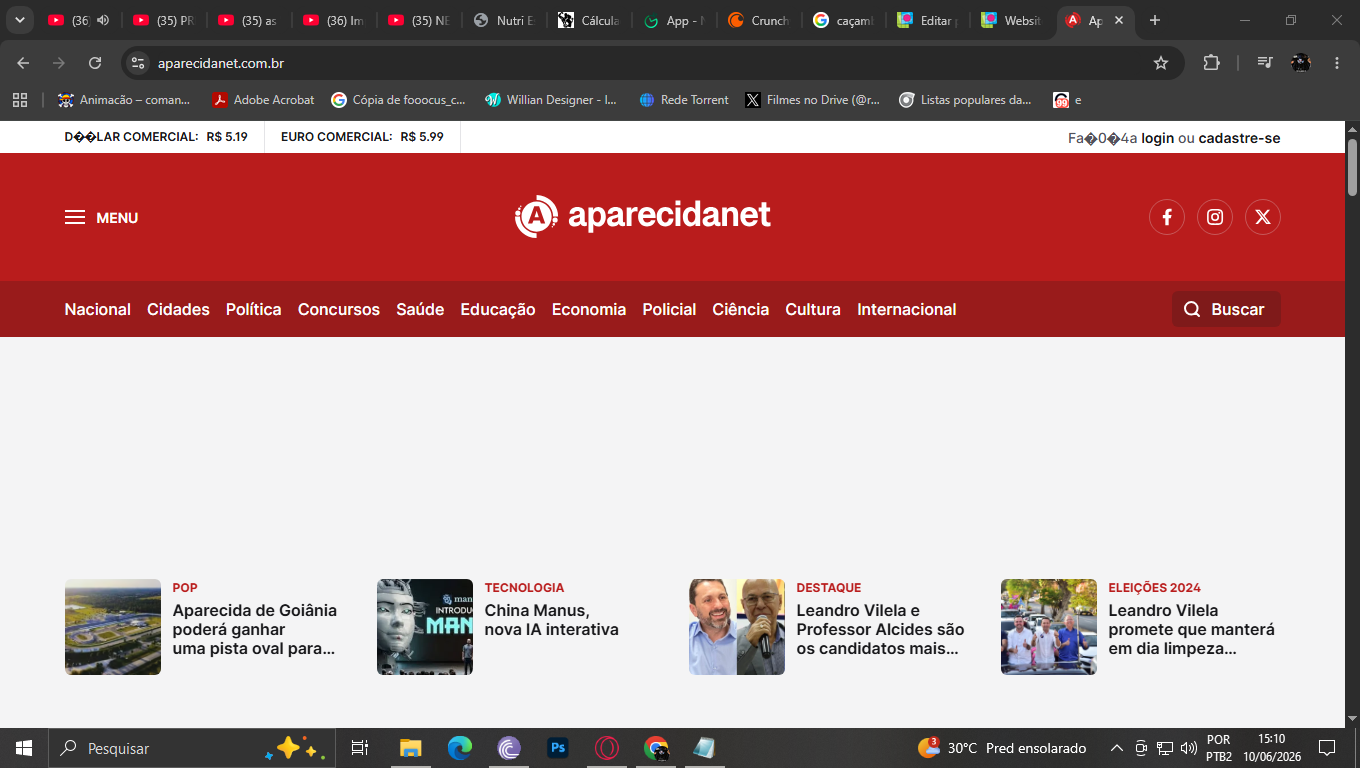Click the taskbar Pesquisar search box
Viewport: 1360px width, 768px height.
(x=192, y=748)
